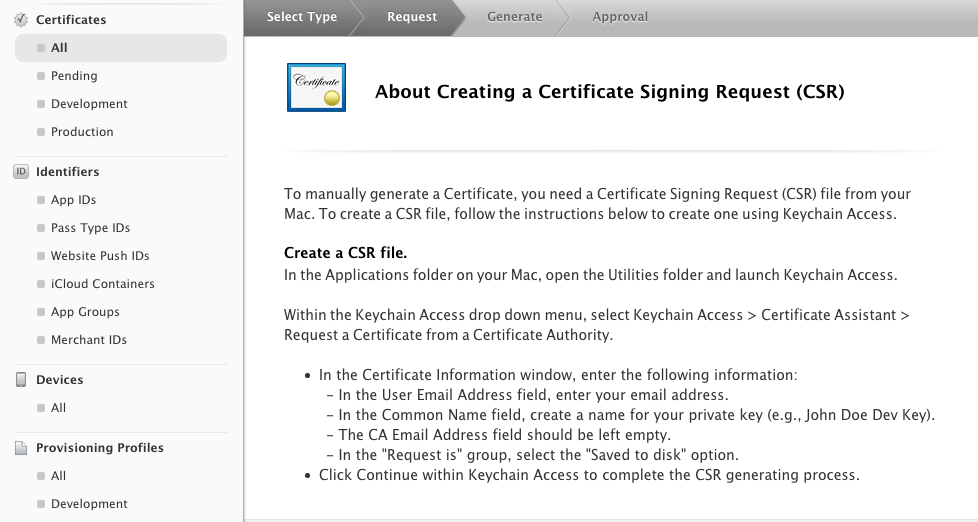The image size is (978, 522).
Task: Click the Identifiers section header
Action: coord(67,172)
